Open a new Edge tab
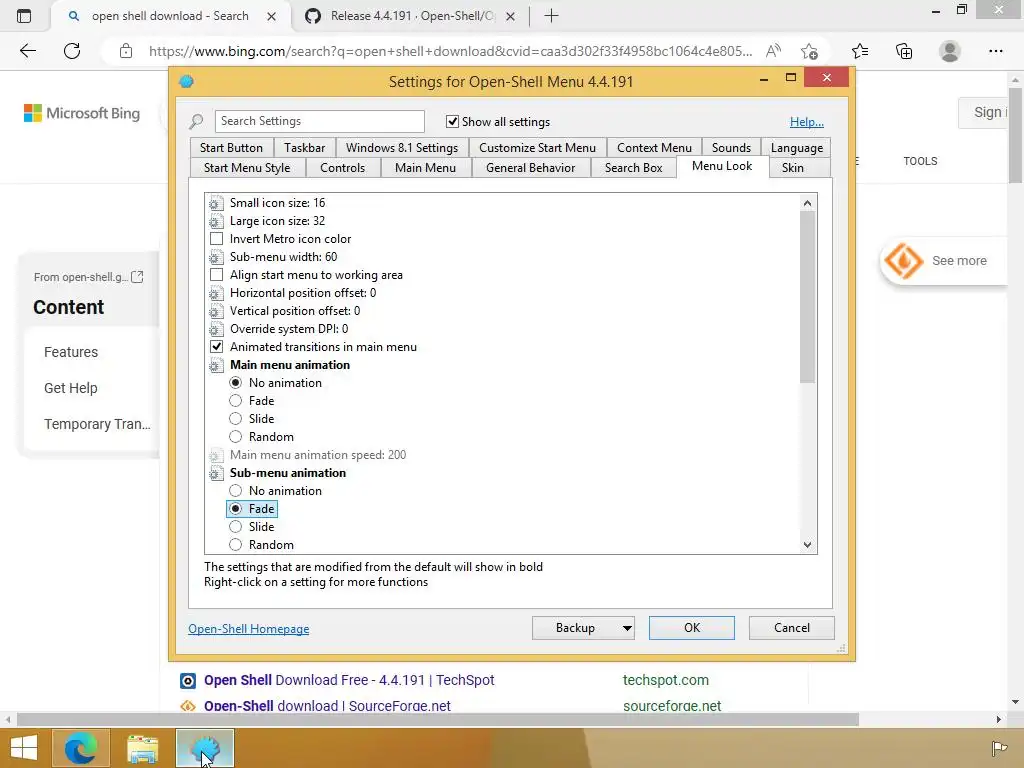The image size is (1024, 768). coord(551,16)
